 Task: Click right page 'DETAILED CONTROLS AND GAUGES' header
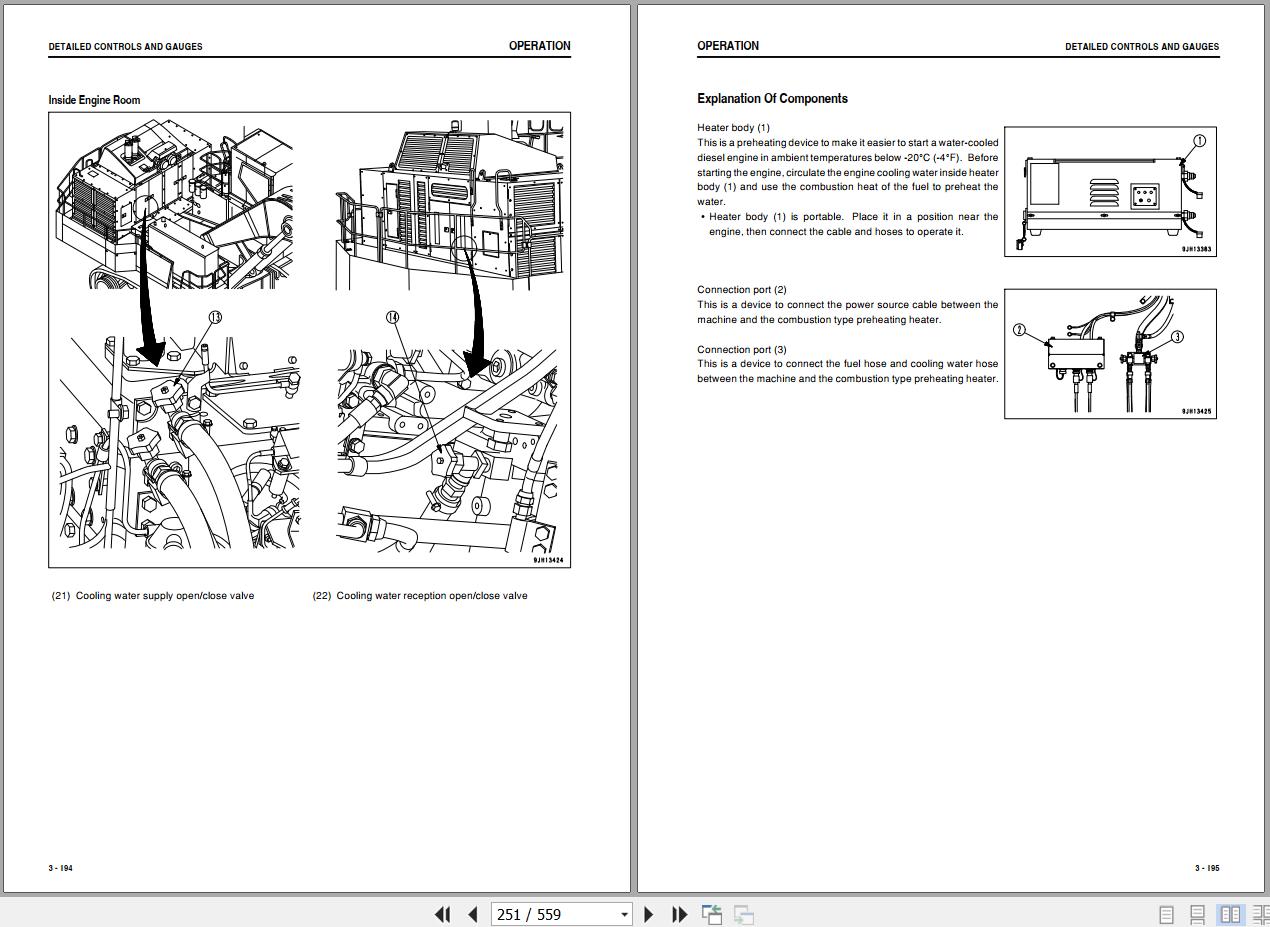coord(1142,47)
